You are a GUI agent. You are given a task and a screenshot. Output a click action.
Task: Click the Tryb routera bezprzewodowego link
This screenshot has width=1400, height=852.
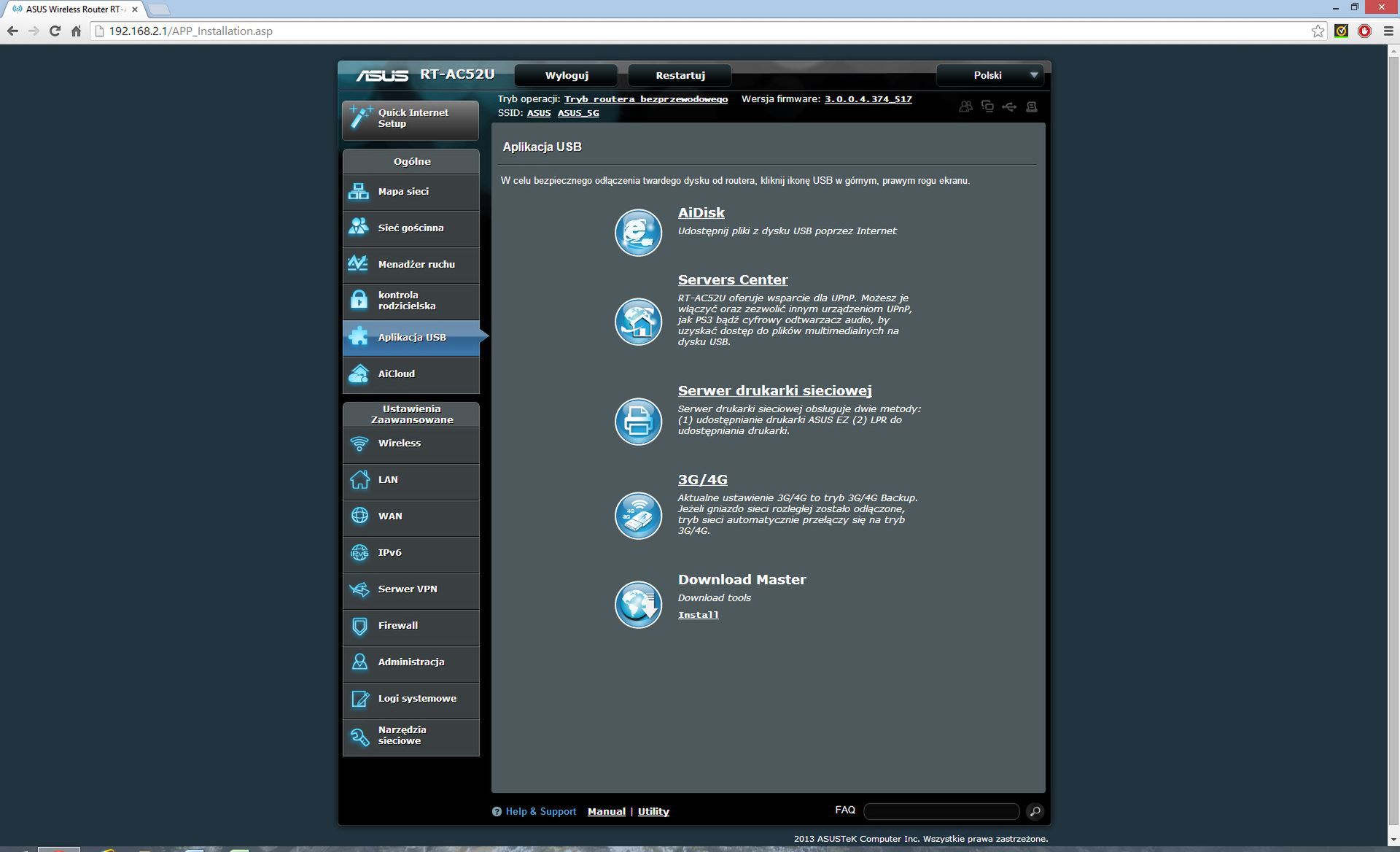[645, 99]
